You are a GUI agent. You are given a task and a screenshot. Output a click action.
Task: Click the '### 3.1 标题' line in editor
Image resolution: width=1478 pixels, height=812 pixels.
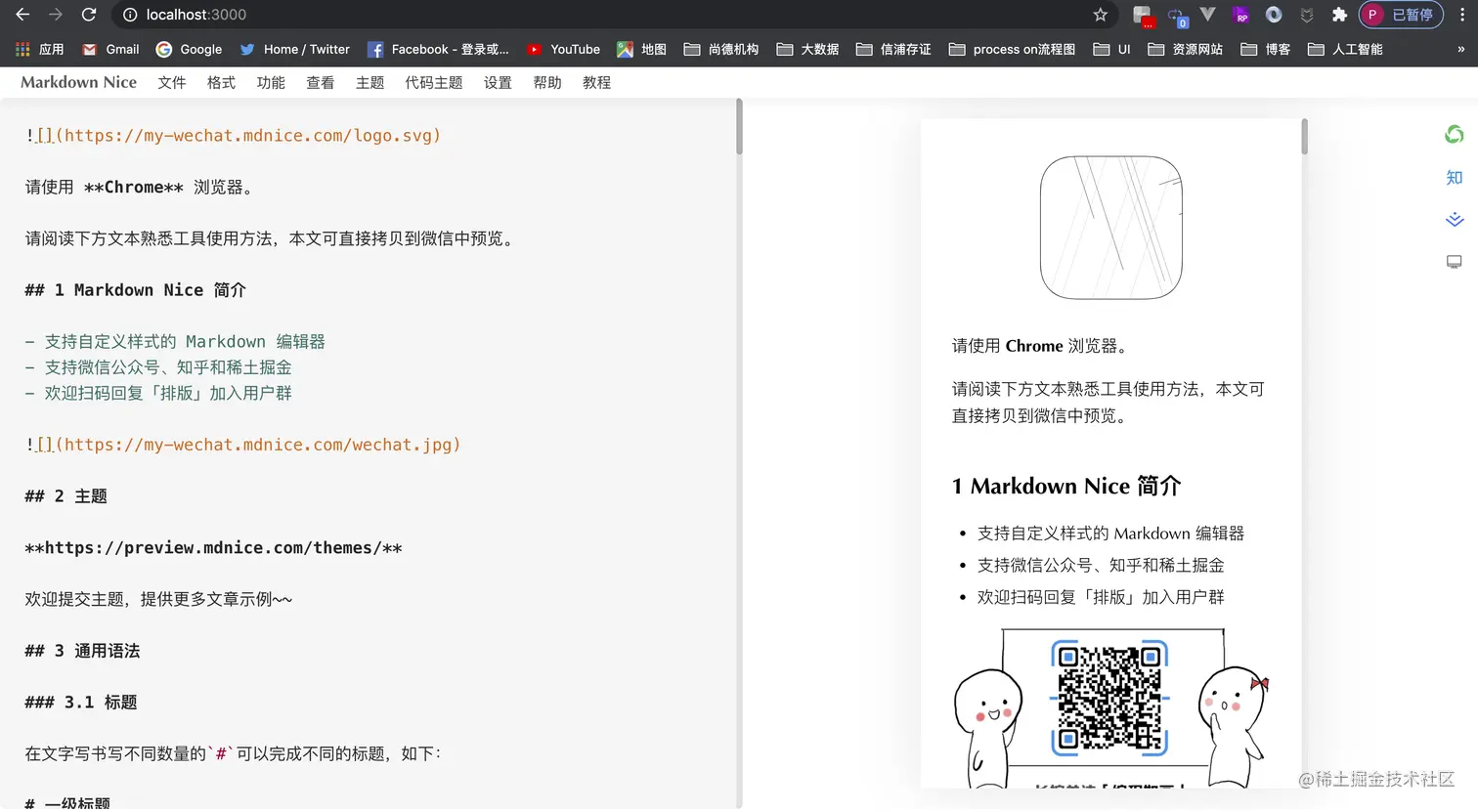[x=80, y=703]
